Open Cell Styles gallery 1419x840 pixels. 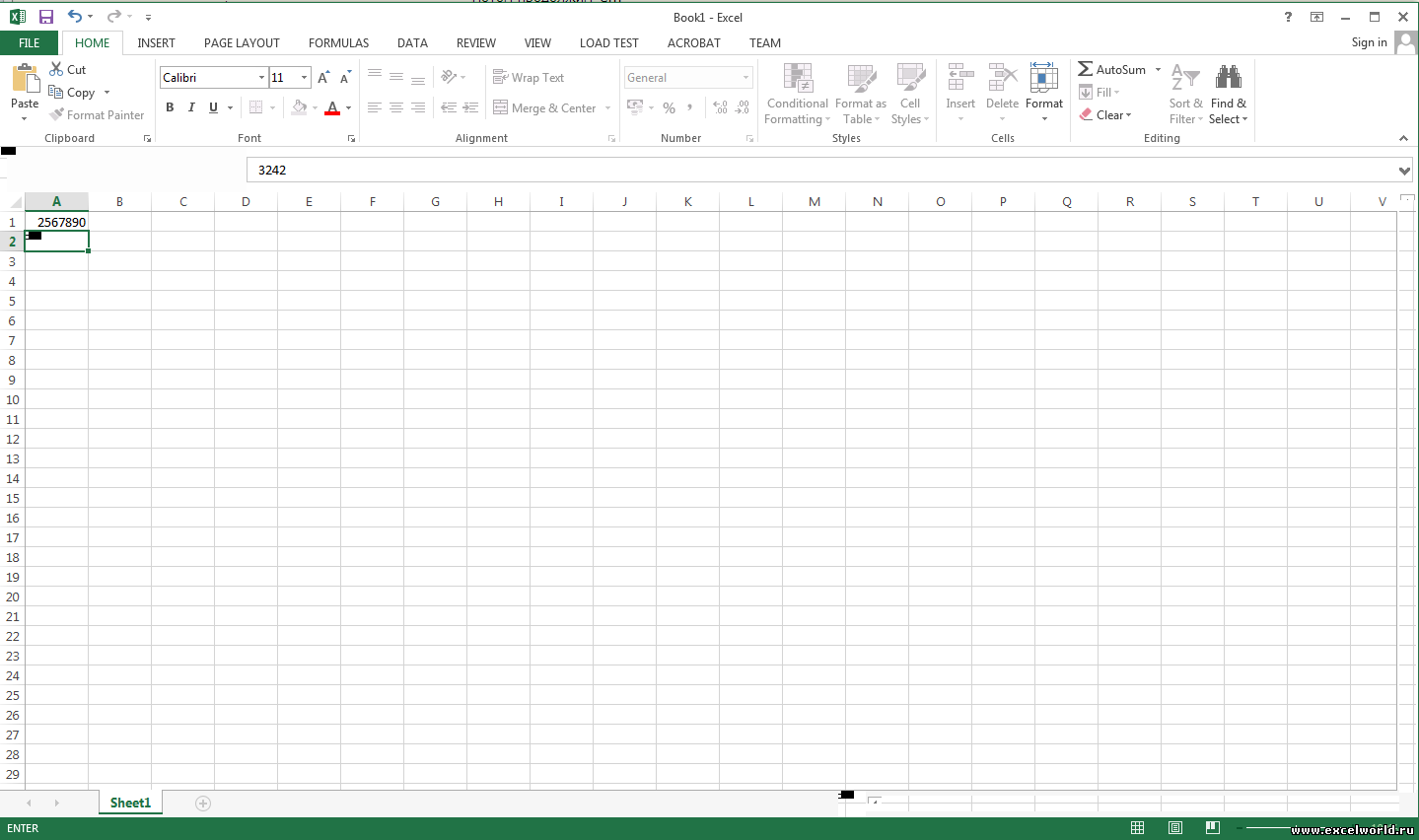[x=910, y=95]
